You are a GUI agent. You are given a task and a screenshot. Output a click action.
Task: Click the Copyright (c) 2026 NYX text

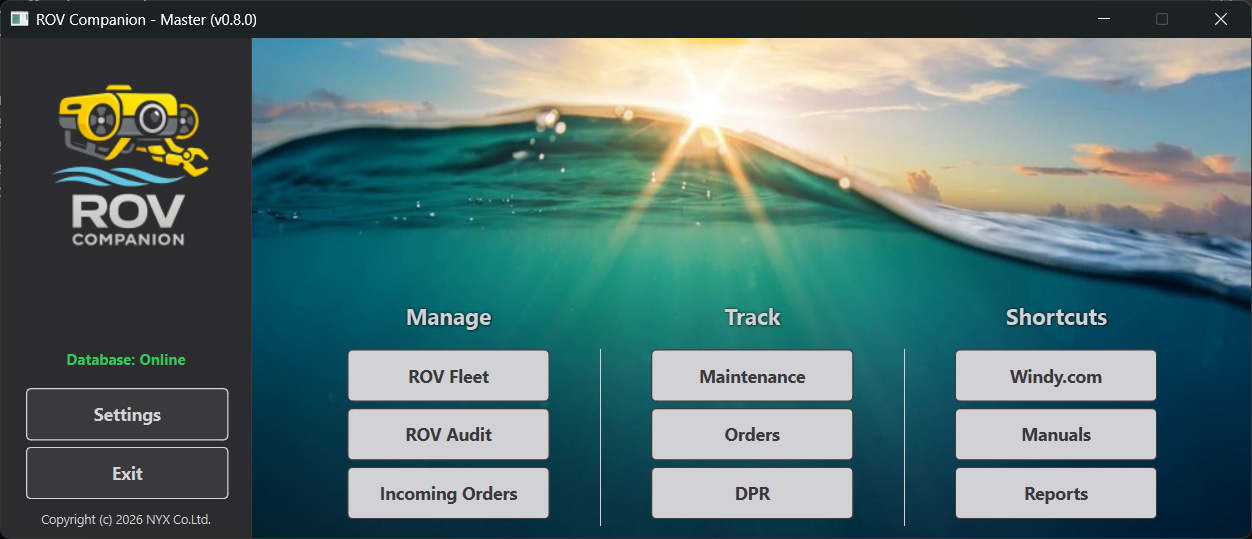(x=126, y=519)
